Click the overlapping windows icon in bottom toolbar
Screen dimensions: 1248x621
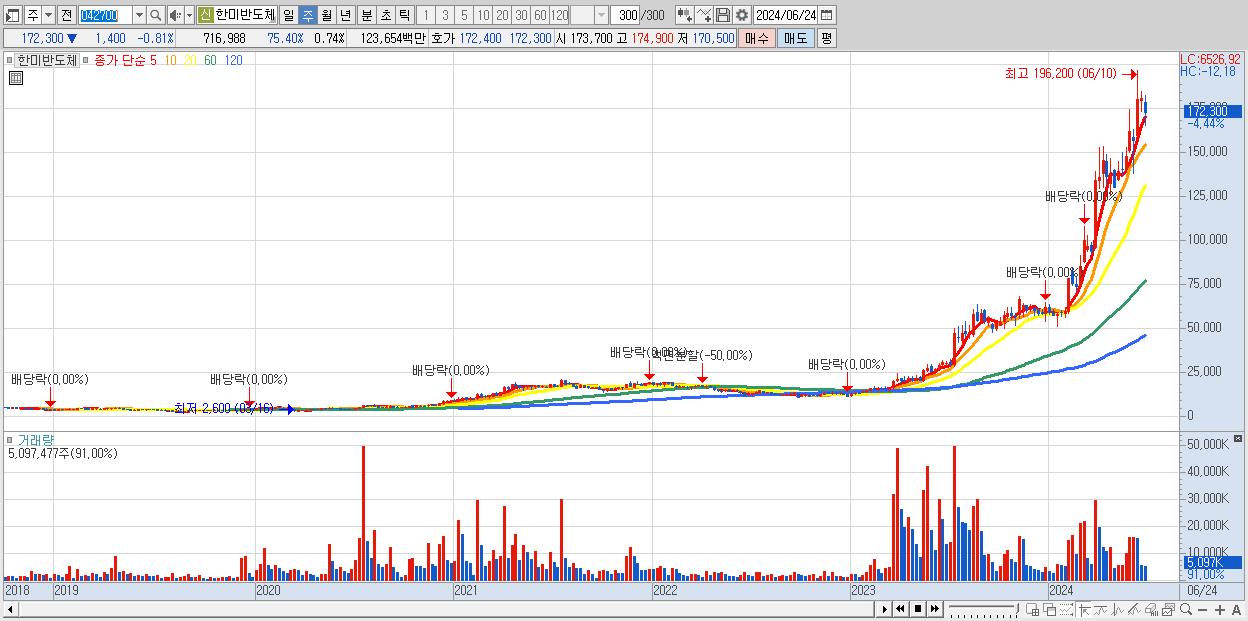coord(1050,609)
